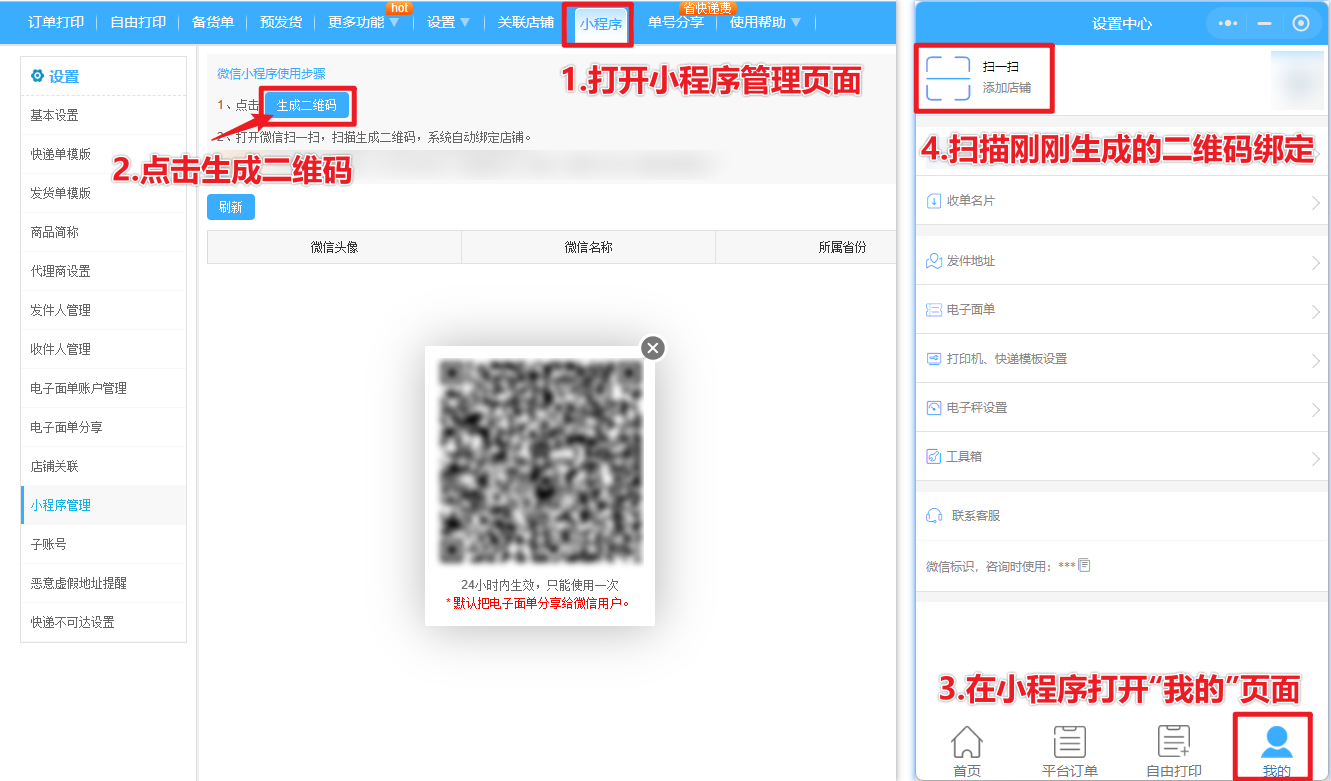The image size is (1331, 781).
Task: Select the 小程序 tab
Action: point(600,24)
